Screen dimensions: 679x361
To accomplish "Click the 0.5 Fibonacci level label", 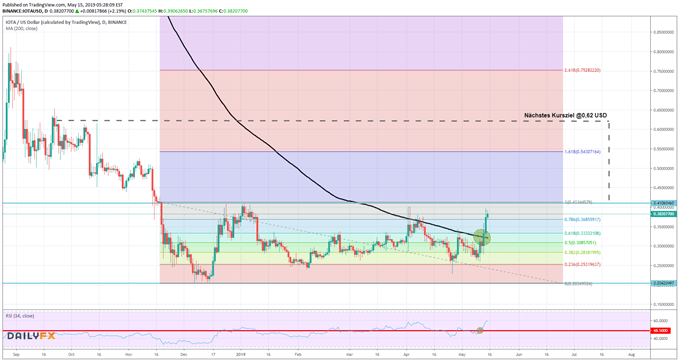I will (581, 243).
